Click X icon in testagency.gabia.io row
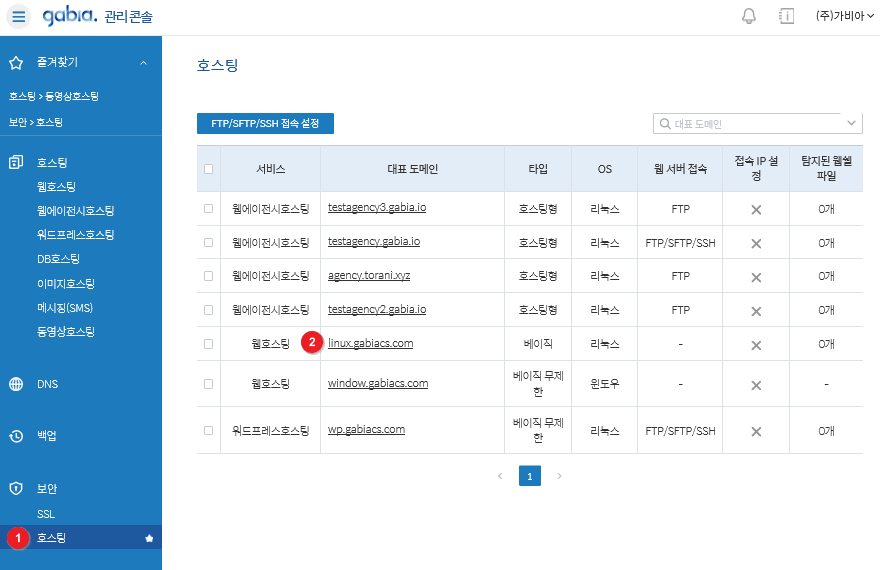Viewport: 880px width, 570px height. pyautogui.click(x=756, y=243)
